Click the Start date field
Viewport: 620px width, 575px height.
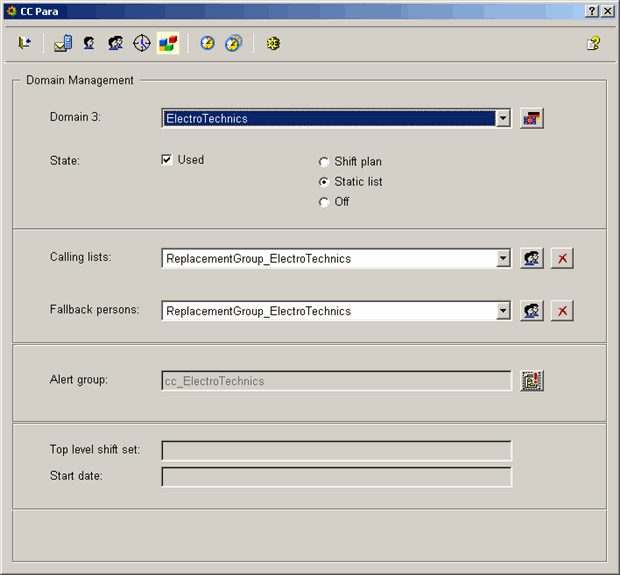coord(336,476)
